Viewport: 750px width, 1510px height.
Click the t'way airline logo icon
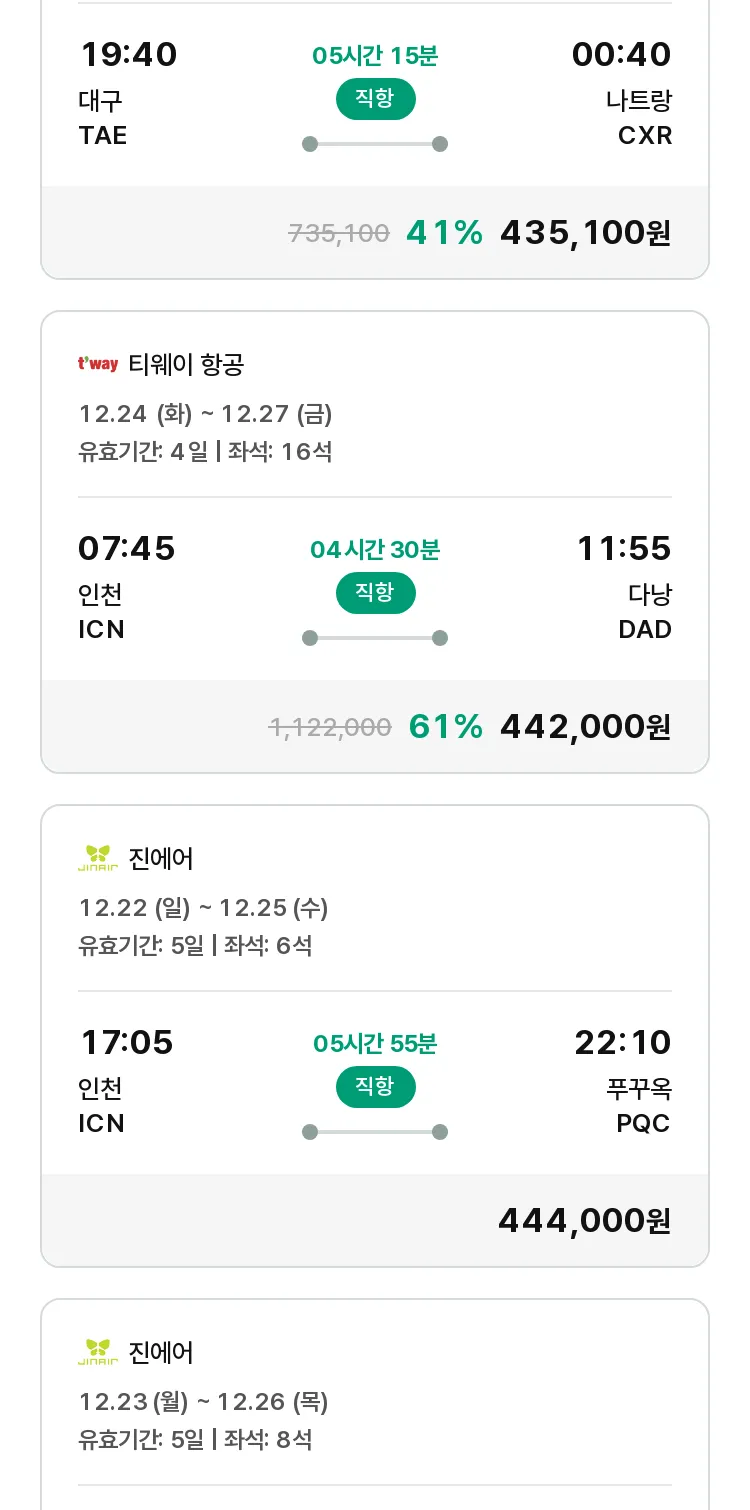[98, 364]
